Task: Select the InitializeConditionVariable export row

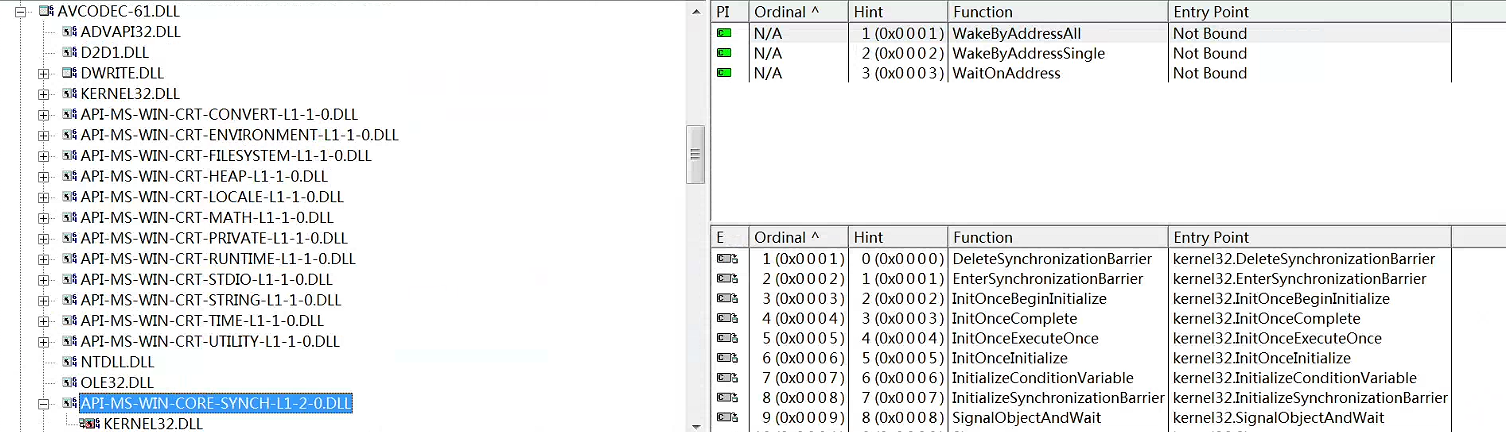Action: [x=1042, y=378]
